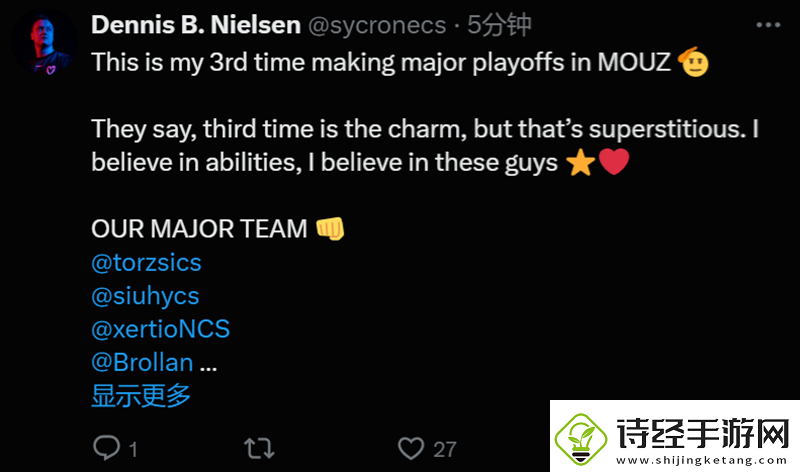Open the @xertioNCS mention
800x472 pixels.
coord(160,329)
